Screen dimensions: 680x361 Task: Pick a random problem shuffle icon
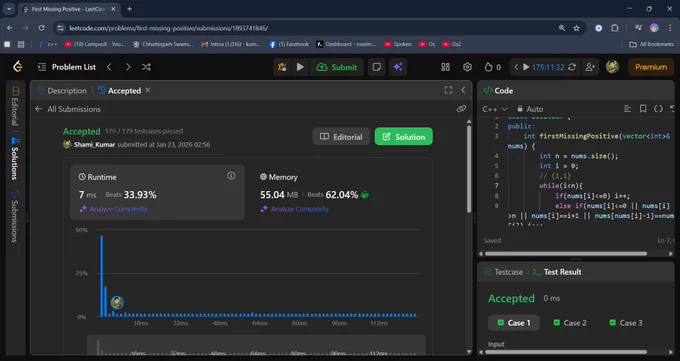(146, 67)
